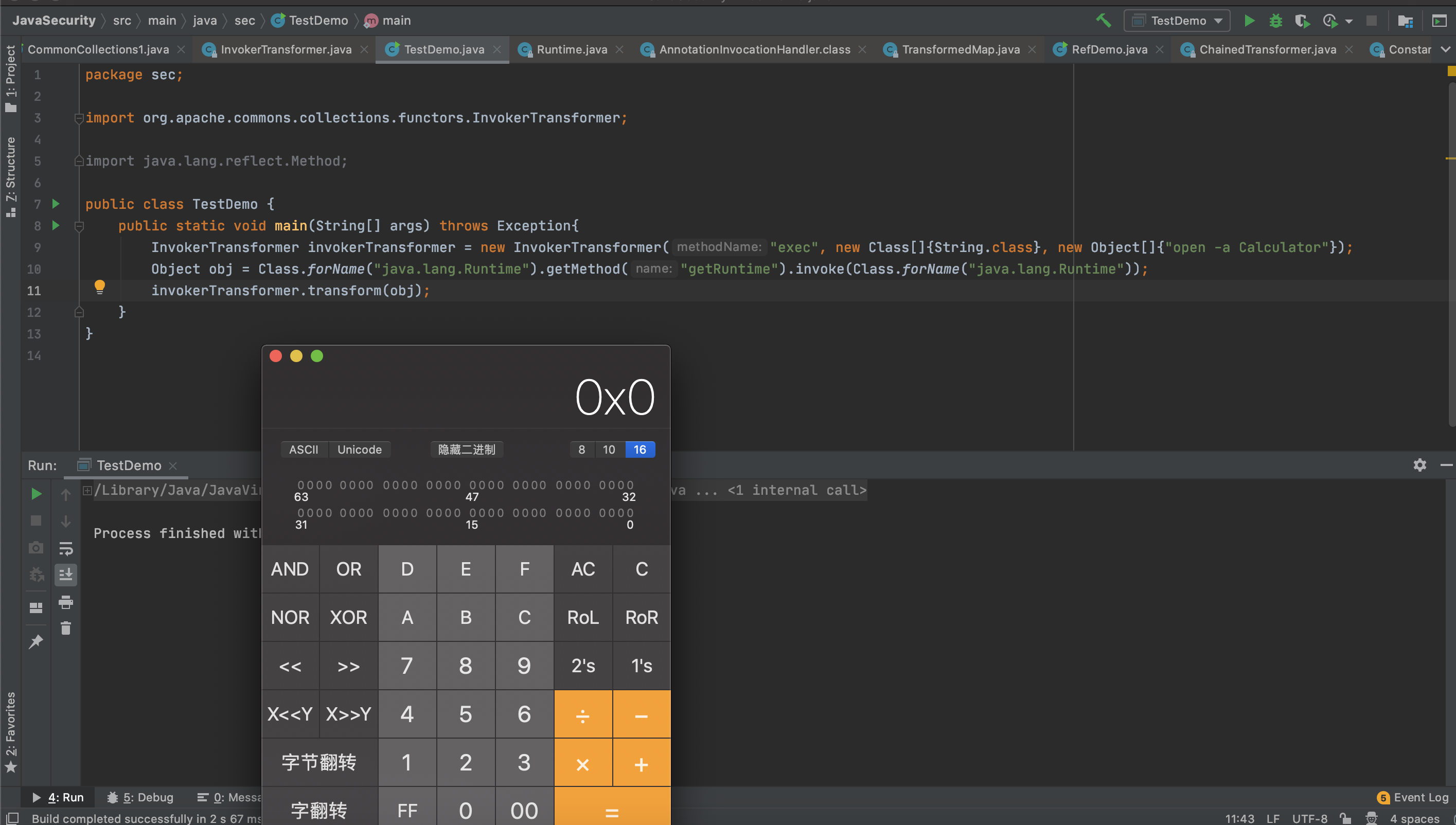Show hidden editor tabs chevron

pos(1445,49)
